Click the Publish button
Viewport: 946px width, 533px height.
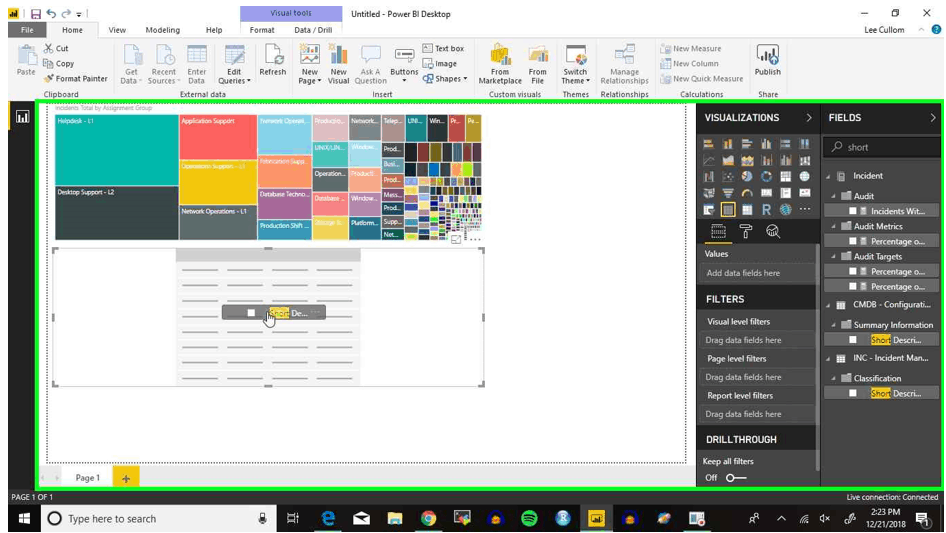click(767, 60)
